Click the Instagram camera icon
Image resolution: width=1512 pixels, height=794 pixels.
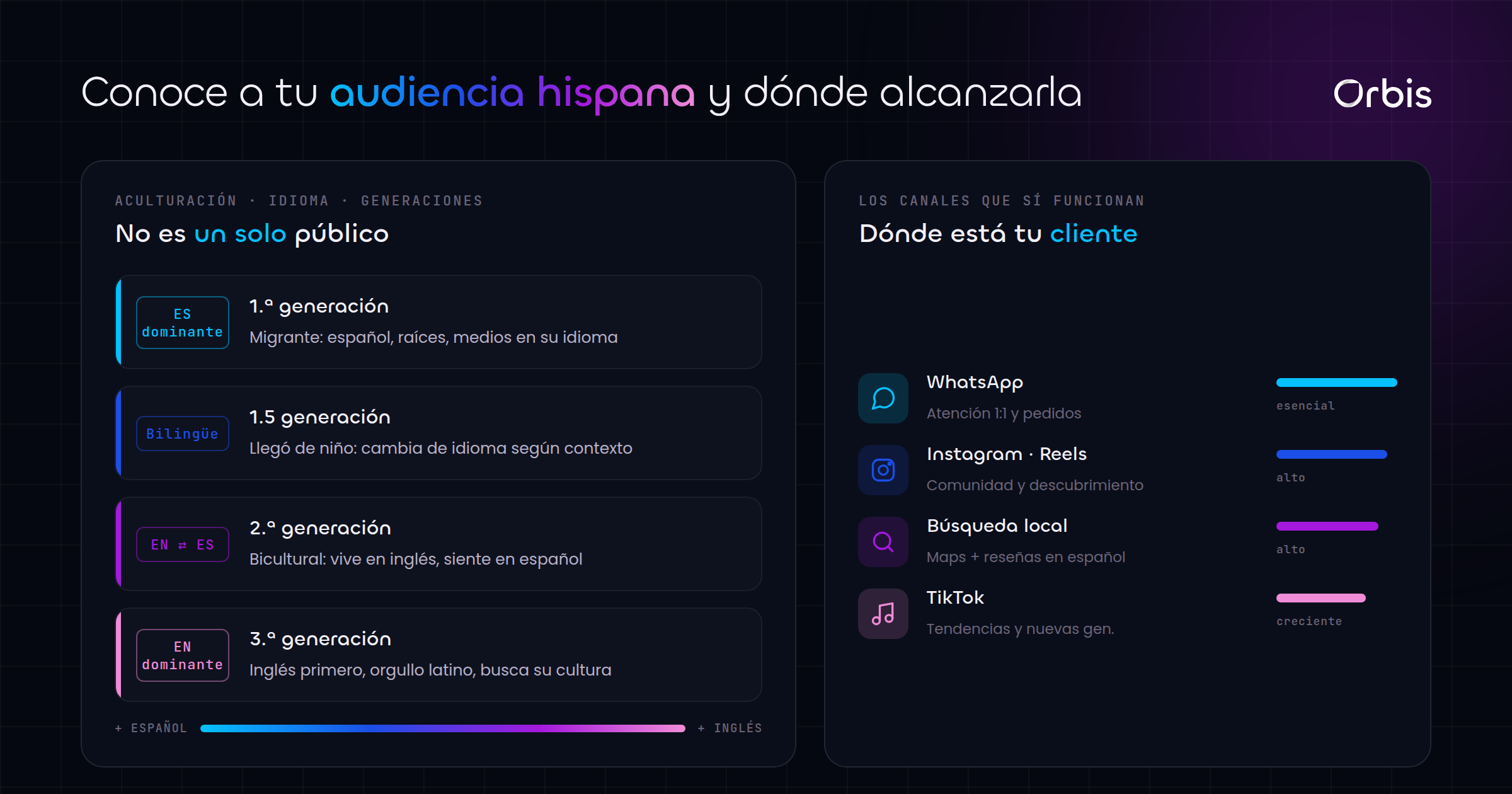883,470
